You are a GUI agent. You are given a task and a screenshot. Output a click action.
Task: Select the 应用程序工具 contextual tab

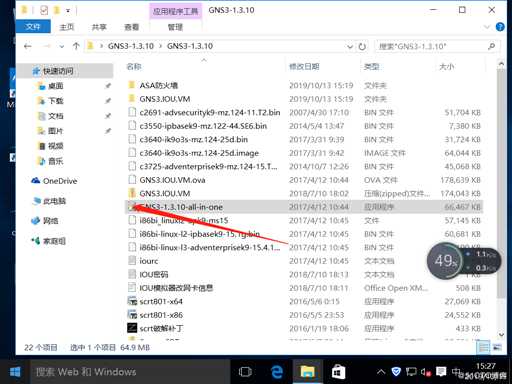click(176, 11)
